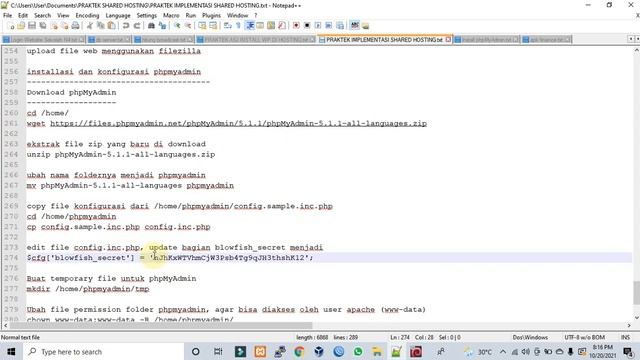Screen dimensions: 640x360
Task: Click the volume speaker tray icon
Action: point(526,351)
